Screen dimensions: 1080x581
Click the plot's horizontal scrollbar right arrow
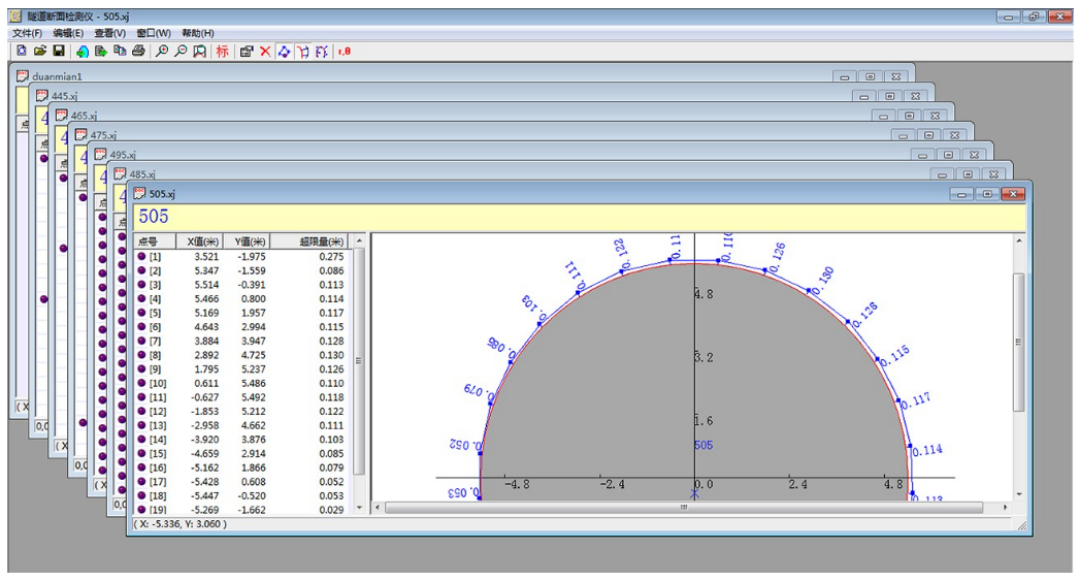pos(1003,507)
